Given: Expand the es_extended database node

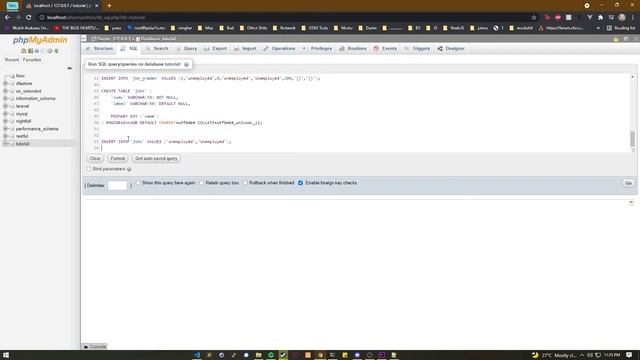Looking at the screenshot, I should tap(5, 91).
